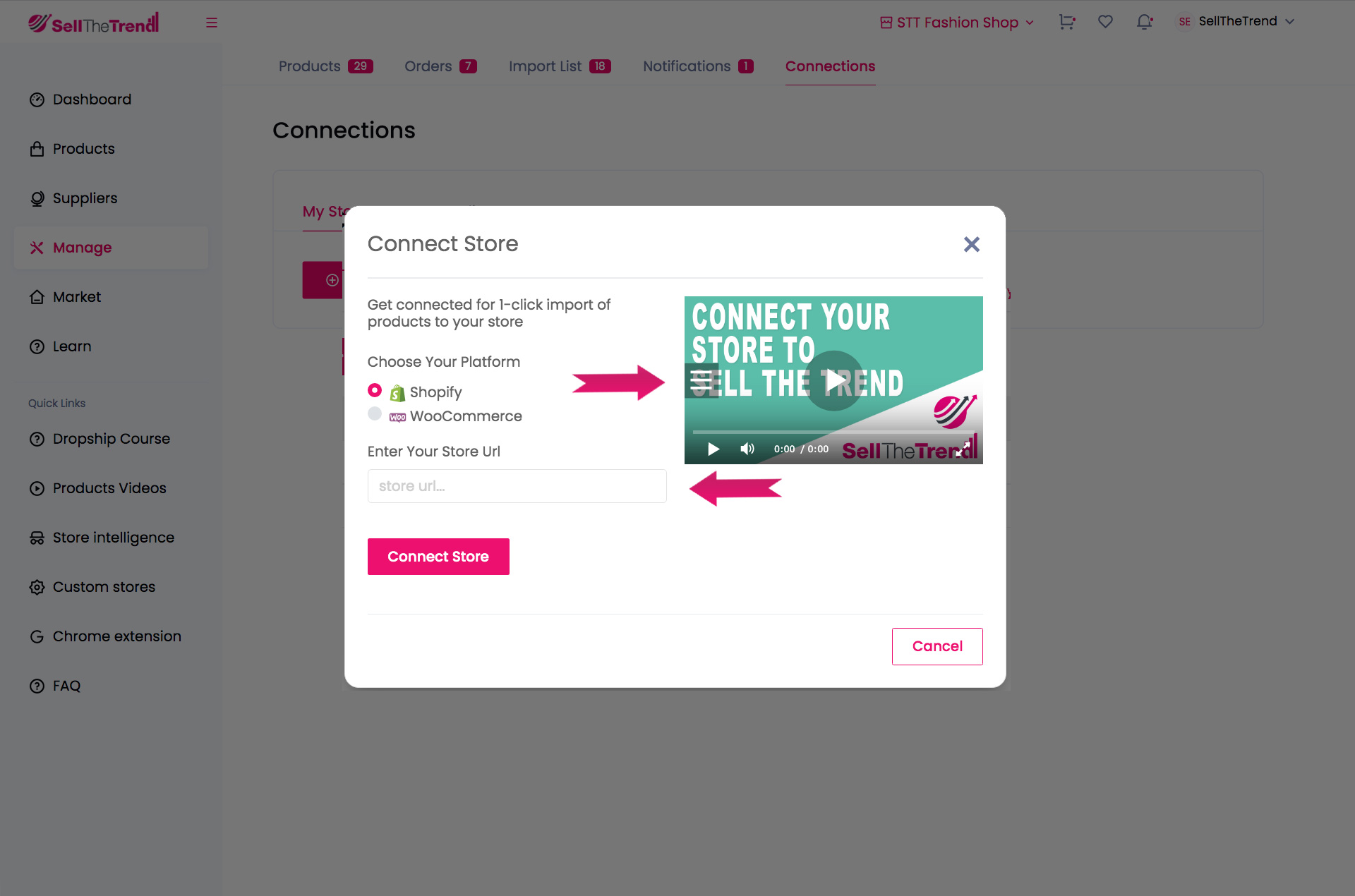
Task: Open the notification bell icon
Action: (1144, 22)
